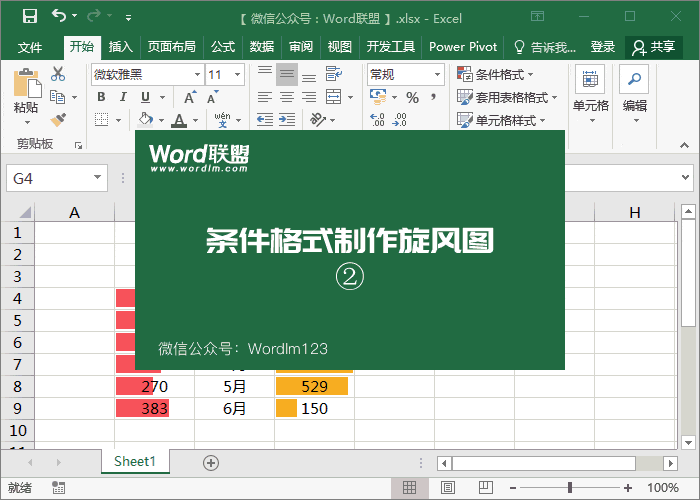Switch to the 页面布局 Page Layout tab
This screenshot has height=500, width=700.
pyautogui.click(x=171, y=47)
